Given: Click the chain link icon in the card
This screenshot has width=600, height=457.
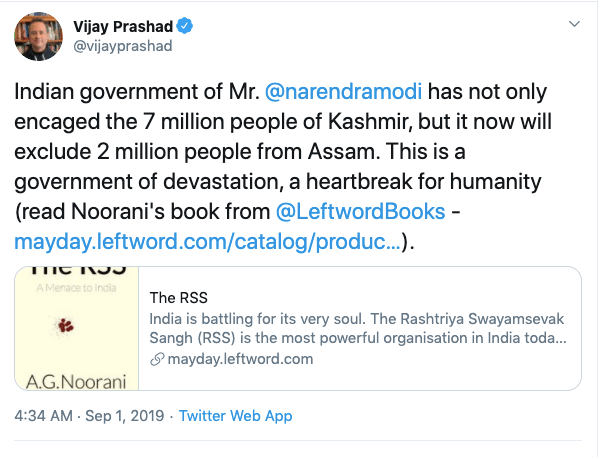Looking at the screenshot, I should pyautogui.click(x=156, y=359).
